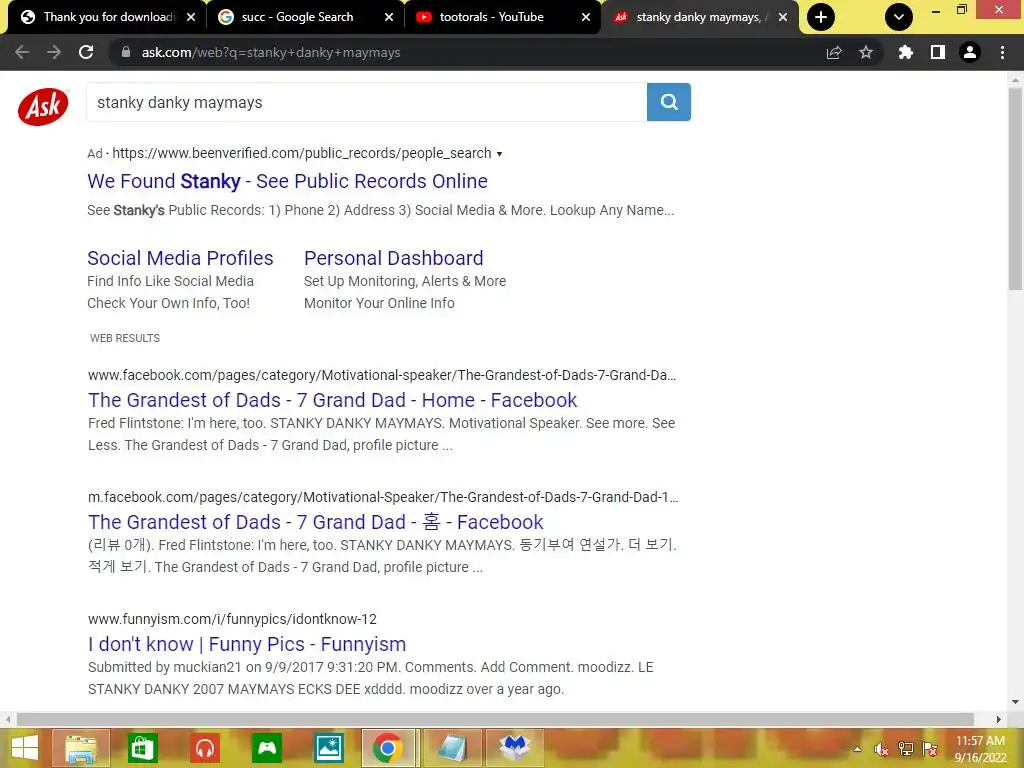1024x768 pixels.
Task: Click the vertical scrollbar thumb
Action: [1015, 188]
